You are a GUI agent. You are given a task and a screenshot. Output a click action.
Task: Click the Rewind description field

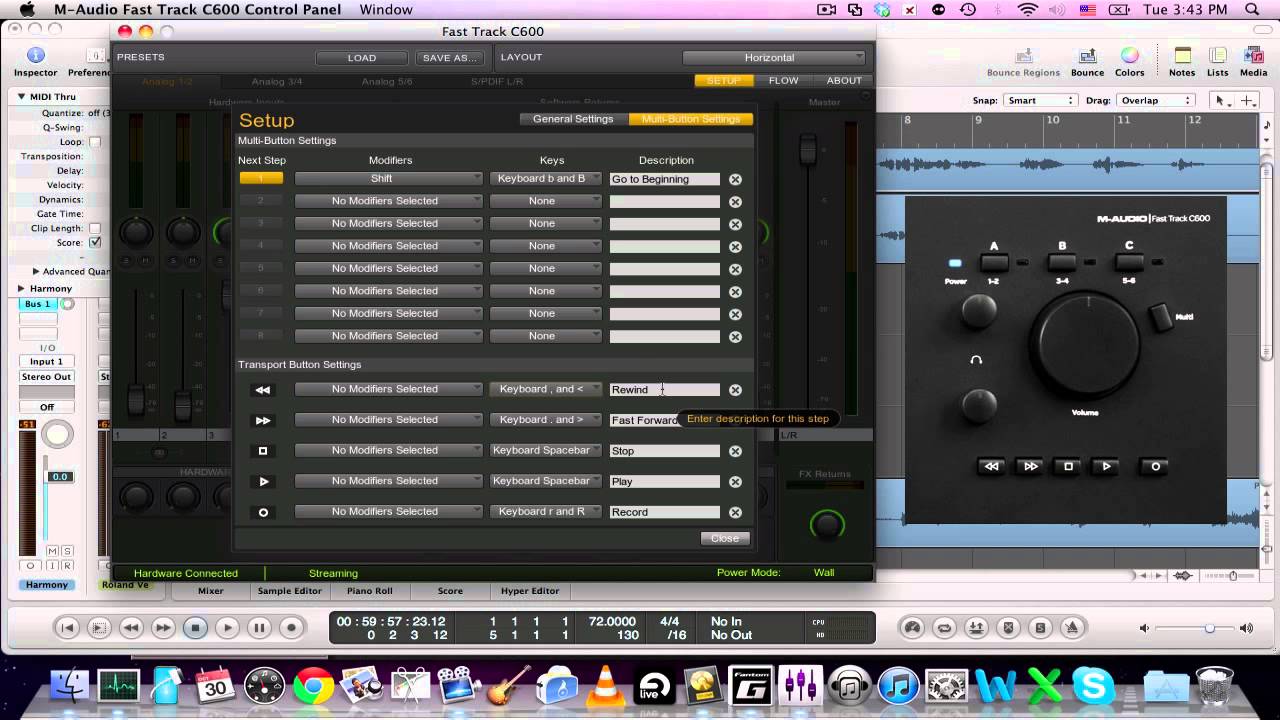[665, 390]
